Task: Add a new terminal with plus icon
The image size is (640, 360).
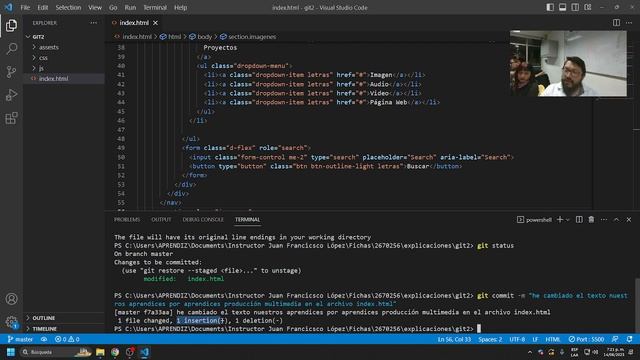Action: (x=560, y=220)
